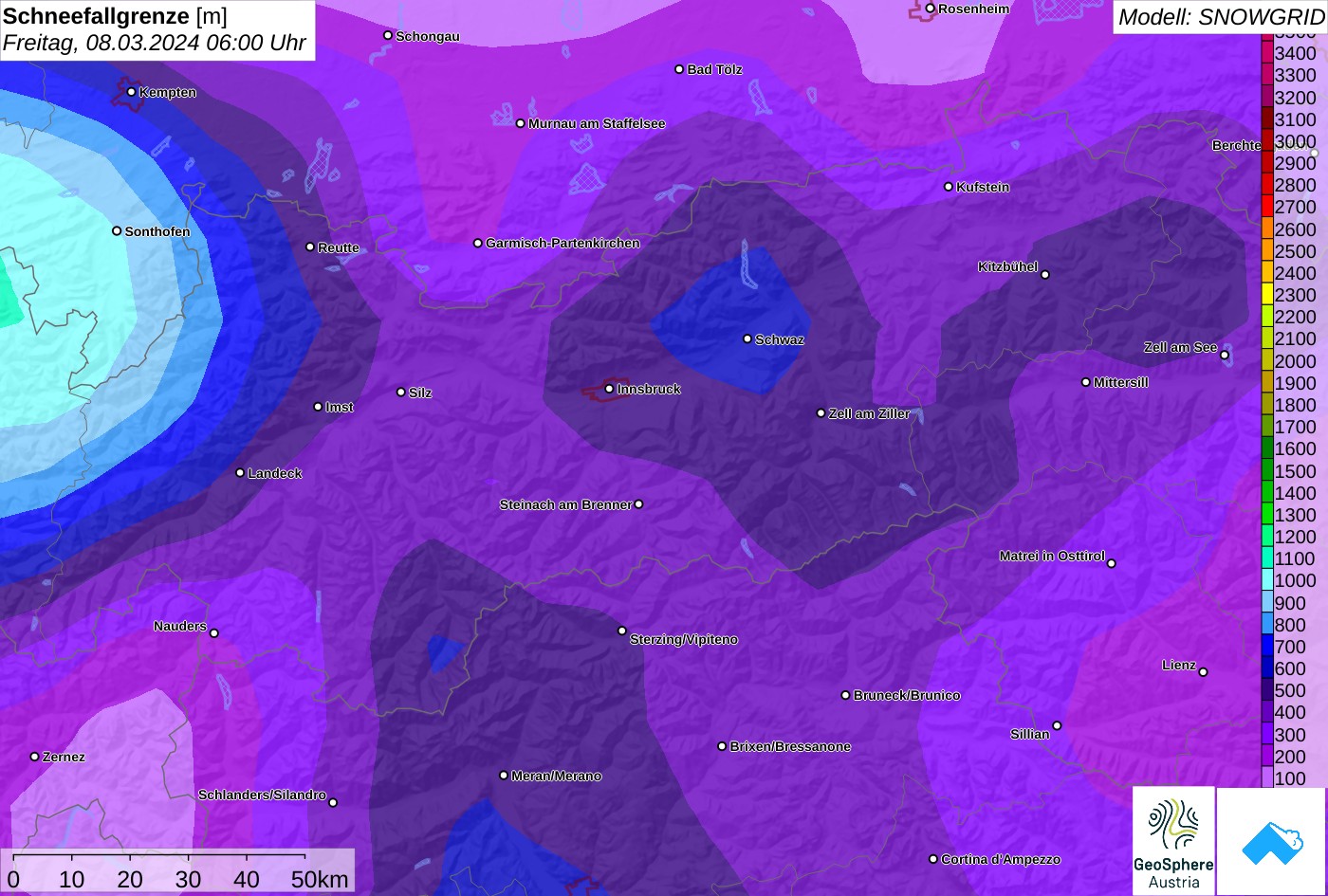Select the Kitzbühel location marker dot
Screen dimensions: 1328x896
click(x=1045, y=275)
